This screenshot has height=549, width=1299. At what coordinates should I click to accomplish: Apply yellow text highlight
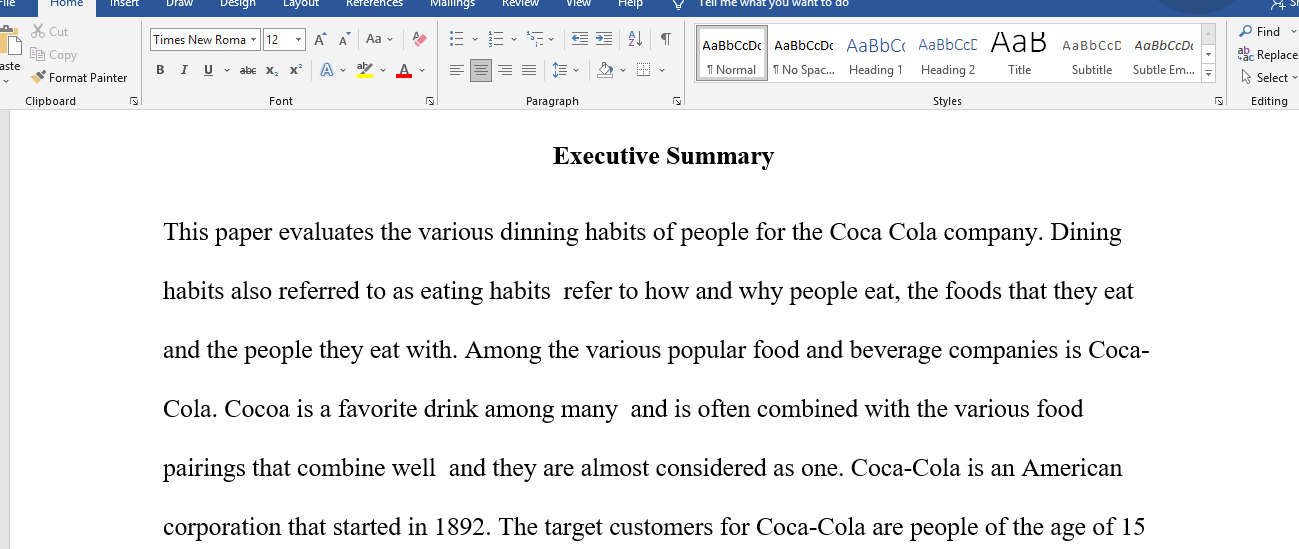pos(364,70)
